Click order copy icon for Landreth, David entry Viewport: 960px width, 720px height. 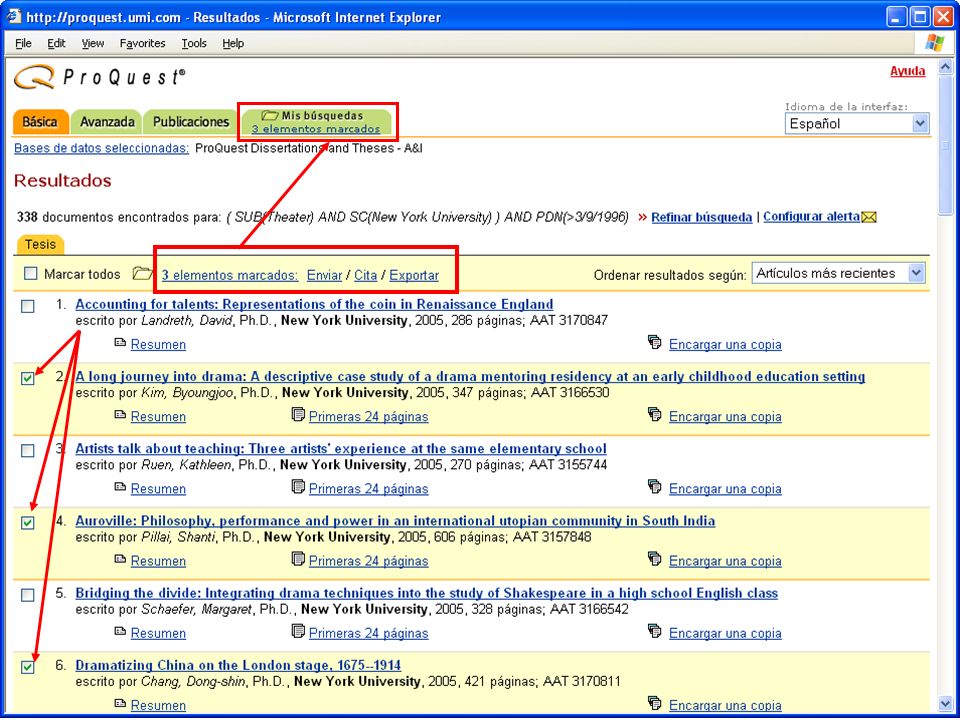[654, 343]
